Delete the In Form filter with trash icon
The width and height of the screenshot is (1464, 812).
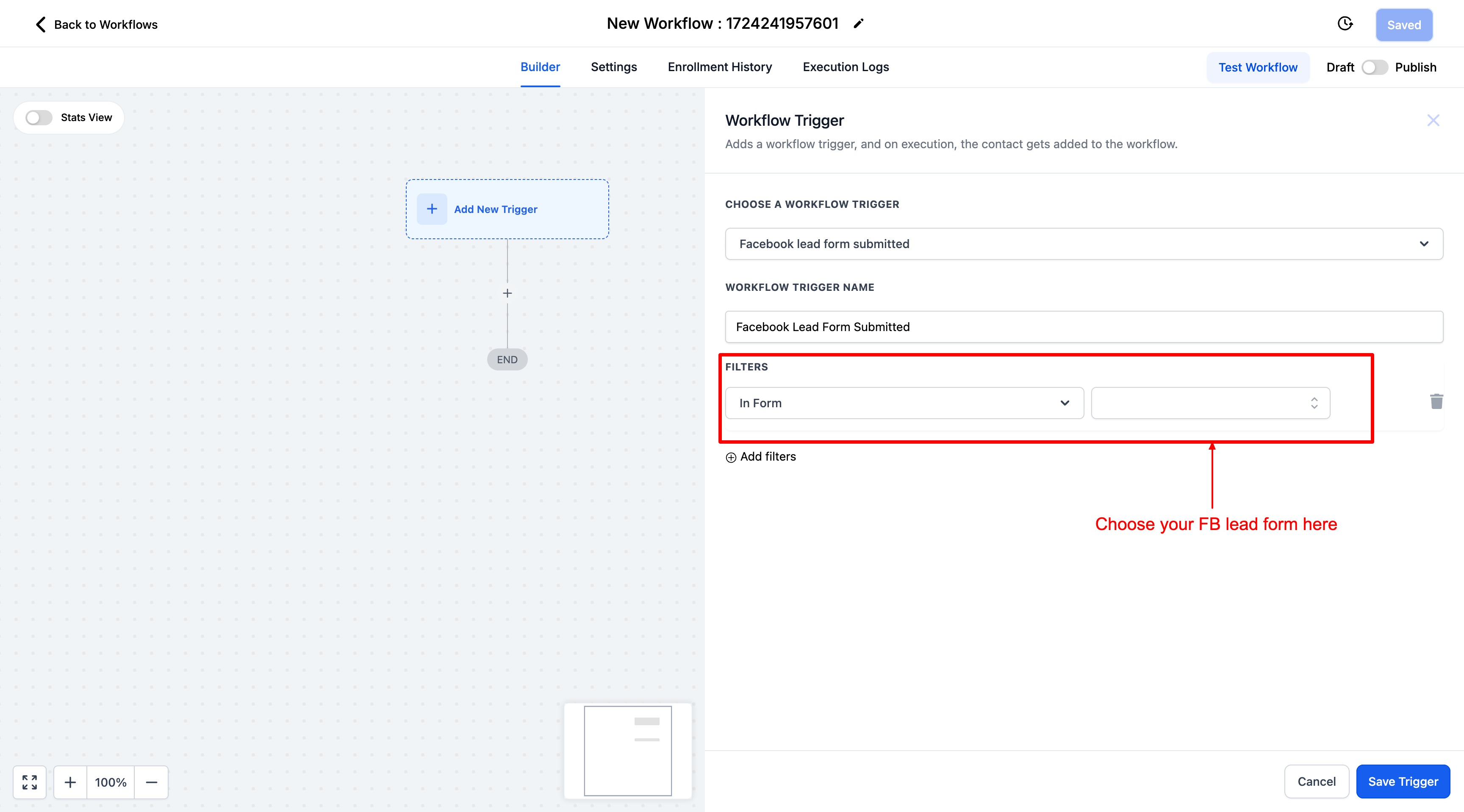1436,402
